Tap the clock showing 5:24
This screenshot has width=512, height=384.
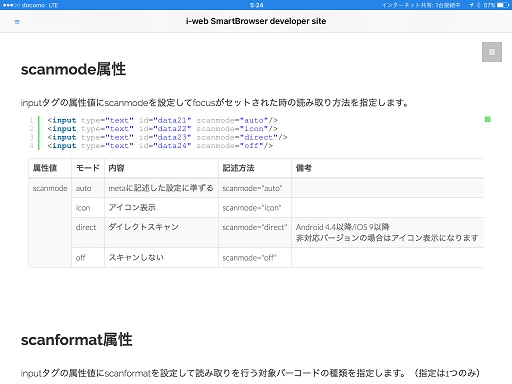pyautogui.click(x=256, y=5)
